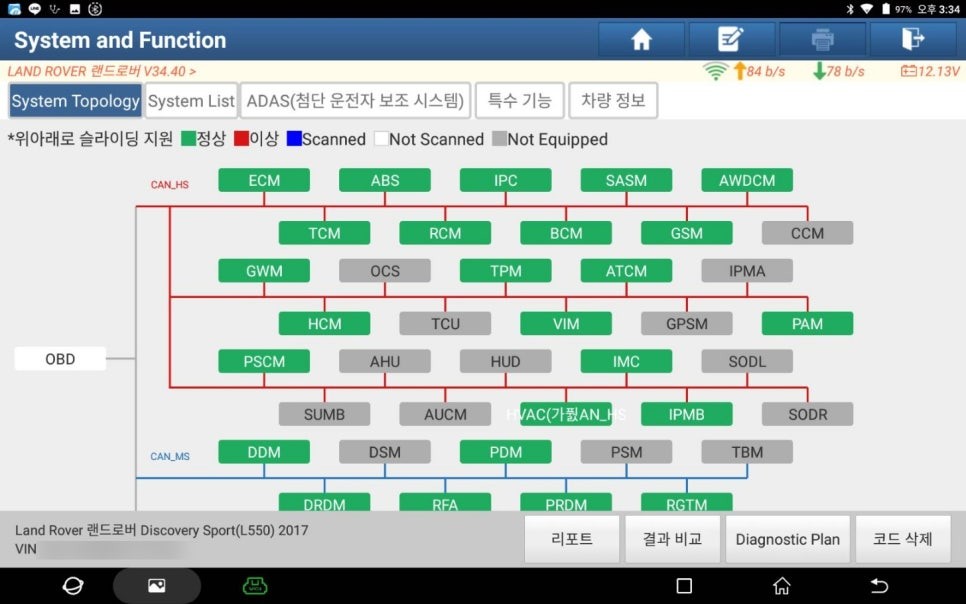The width and height of the screenshot is (966, 604).
Task: Click the OBD node on the left
Action: coord(60,357)
